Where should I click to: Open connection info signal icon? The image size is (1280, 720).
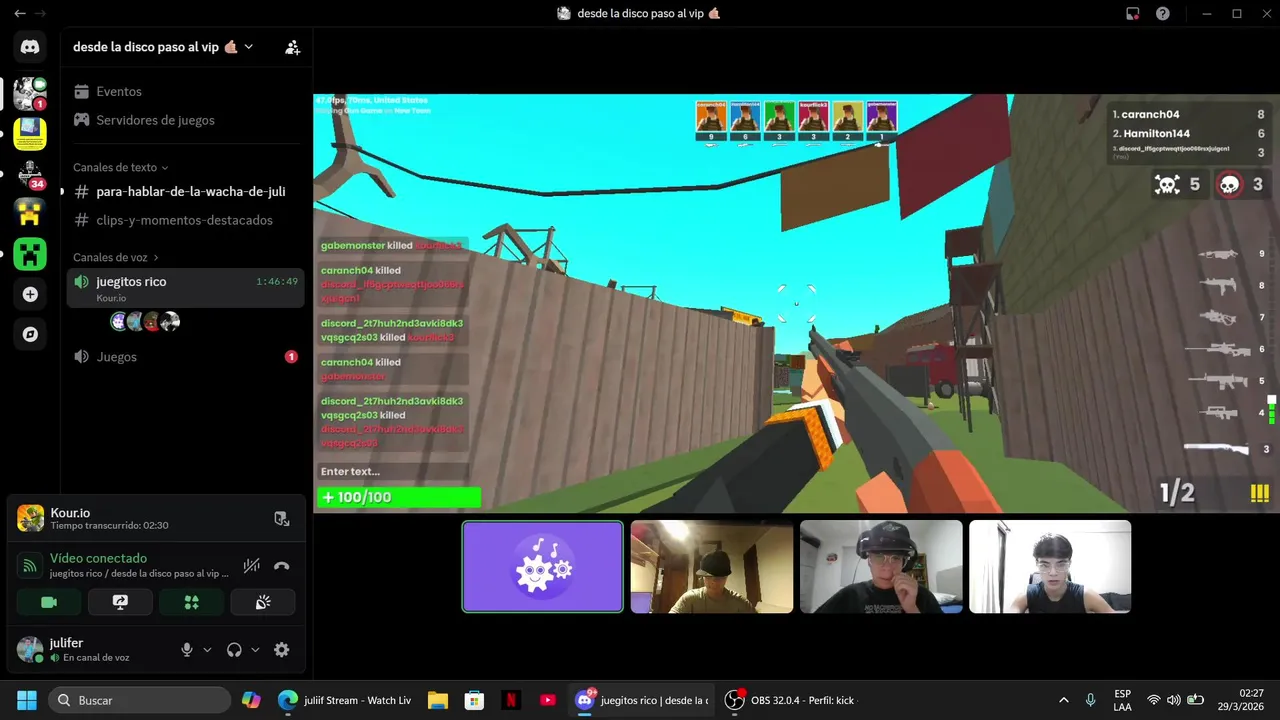pyautogui.click(x=30, y=566)
